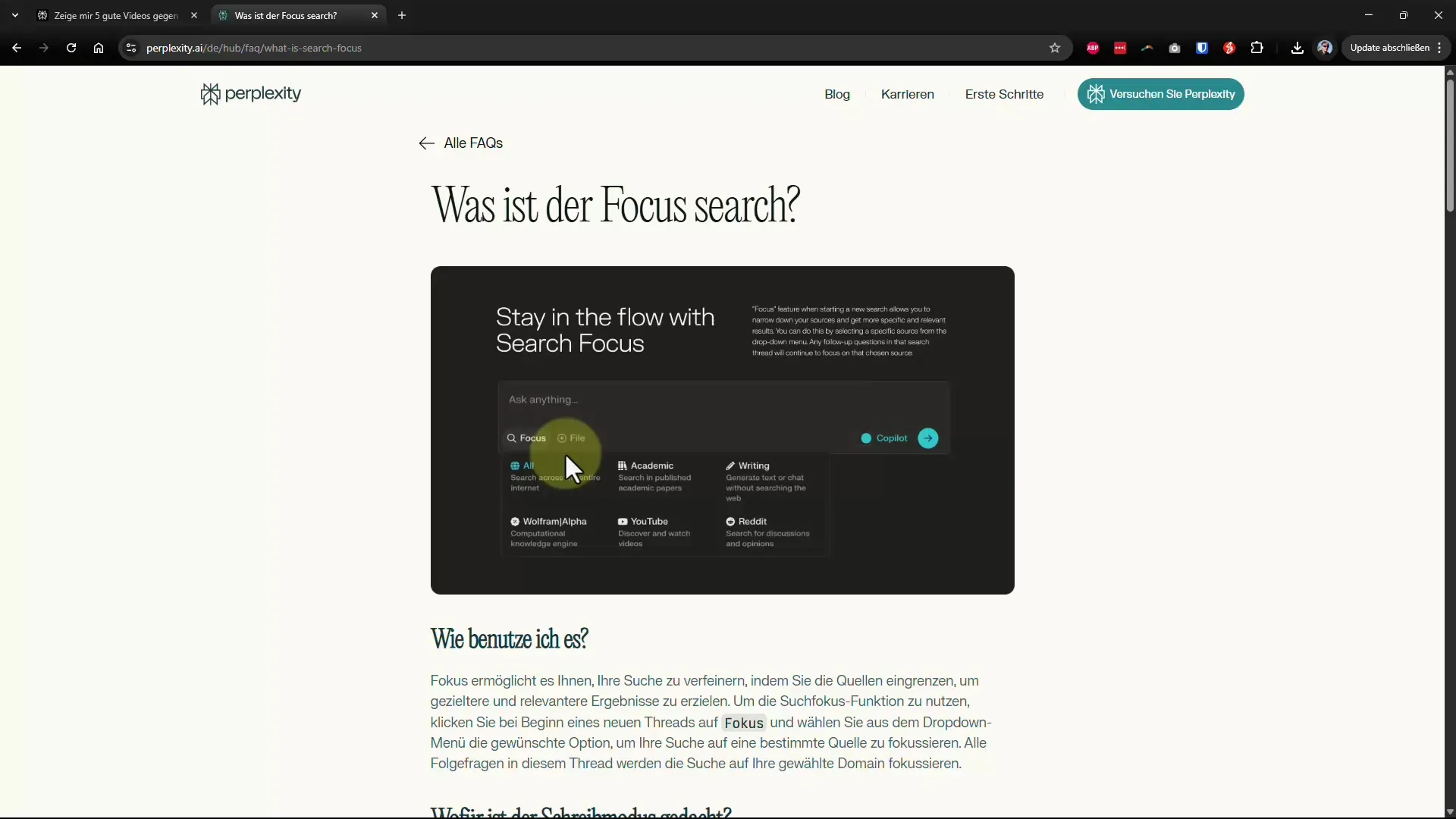Reload the current page
The width and height of the screenshot is (1456, 819).
click(71, 48)
